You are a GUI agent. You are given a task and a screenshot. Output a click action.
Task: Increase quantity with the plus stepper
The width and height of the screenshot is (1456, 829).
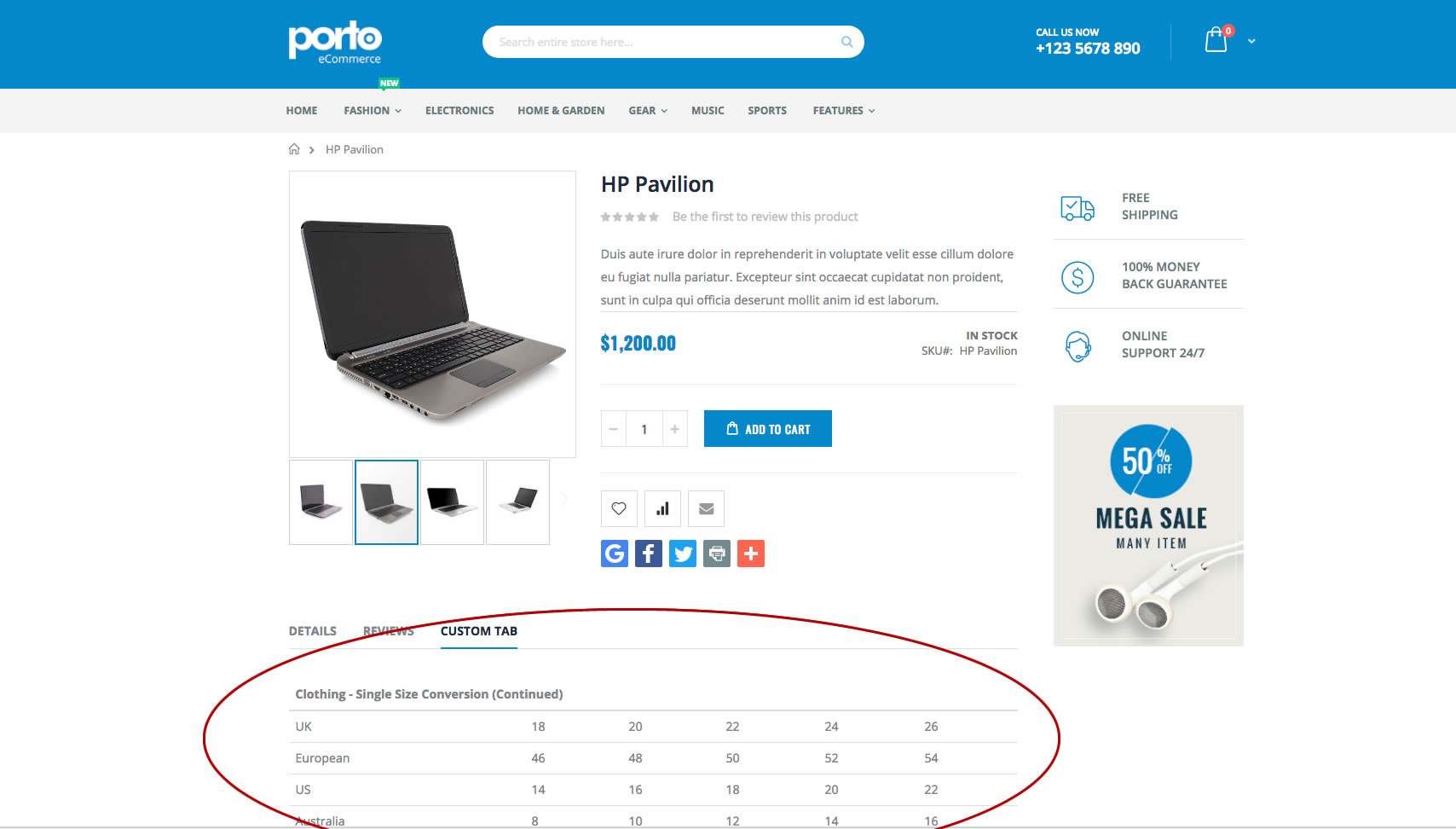[x=674, y=428]
